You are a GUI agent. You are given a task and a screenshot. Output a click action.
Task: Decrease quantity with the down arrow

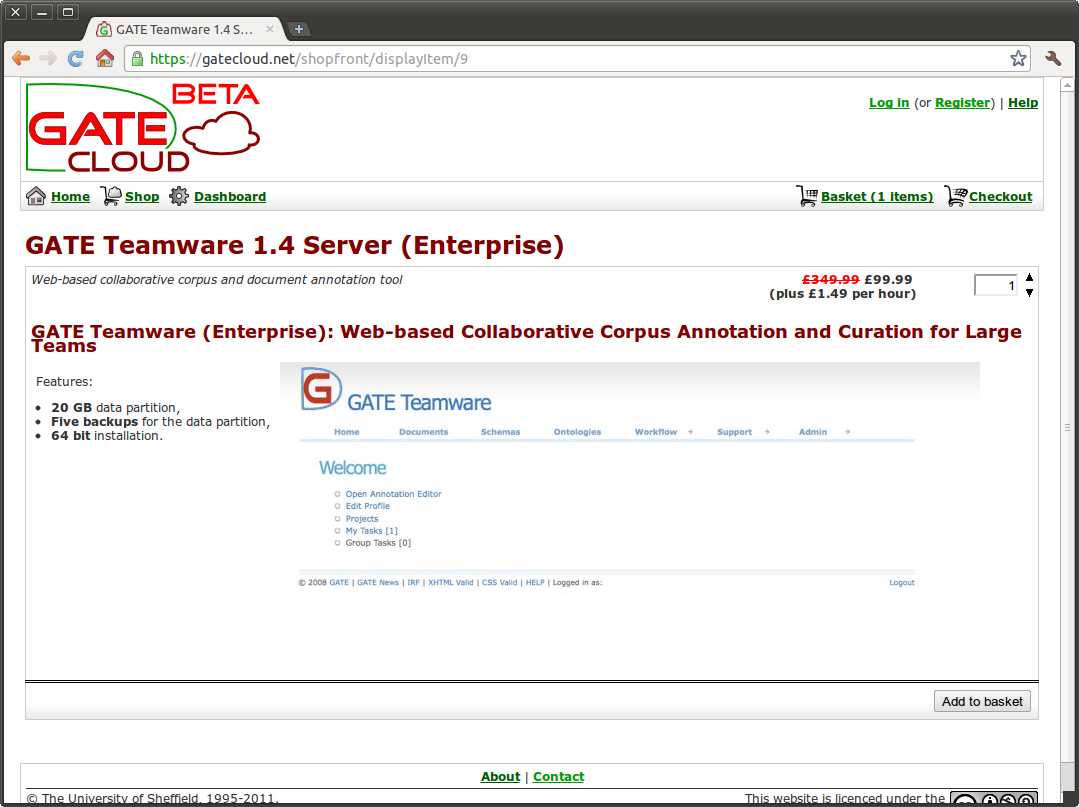pyautogui.click(x=1029, y=292)
